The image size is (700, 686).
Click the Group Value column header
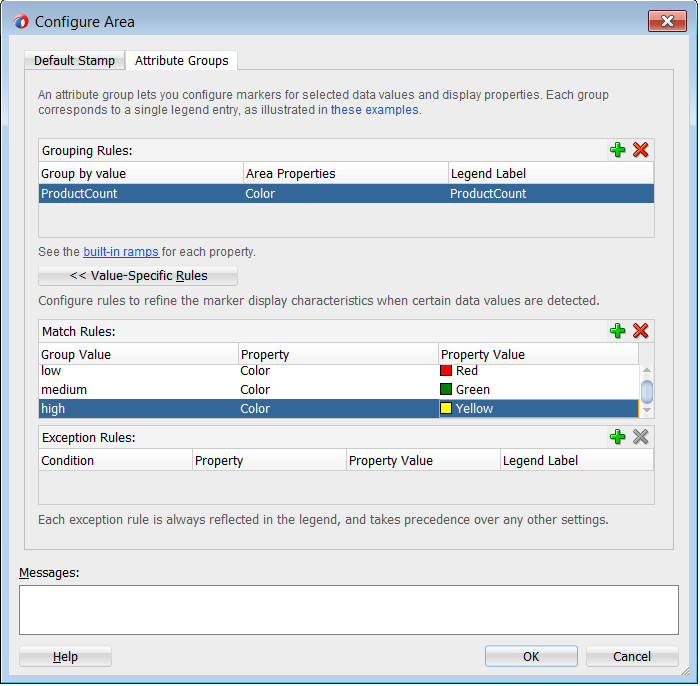(138, 354)
